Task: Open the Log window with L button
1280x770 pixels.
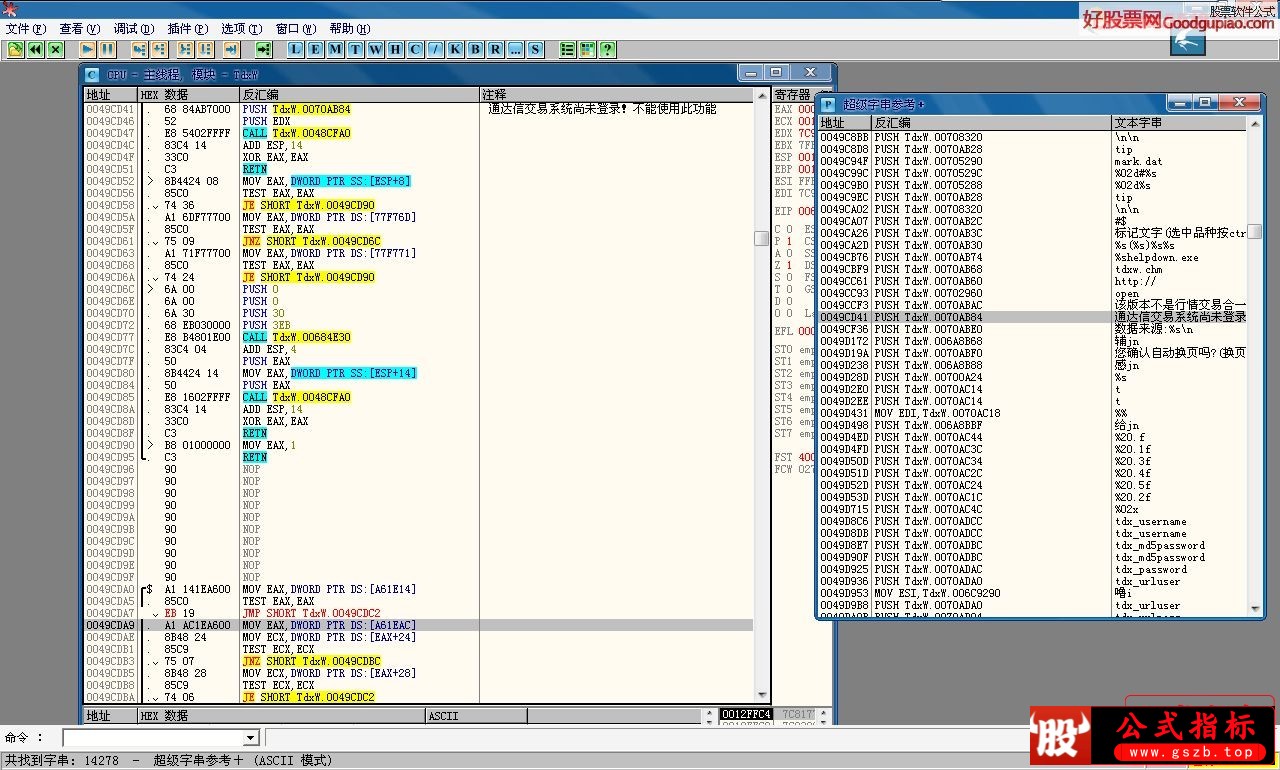Action: (296, 49)
